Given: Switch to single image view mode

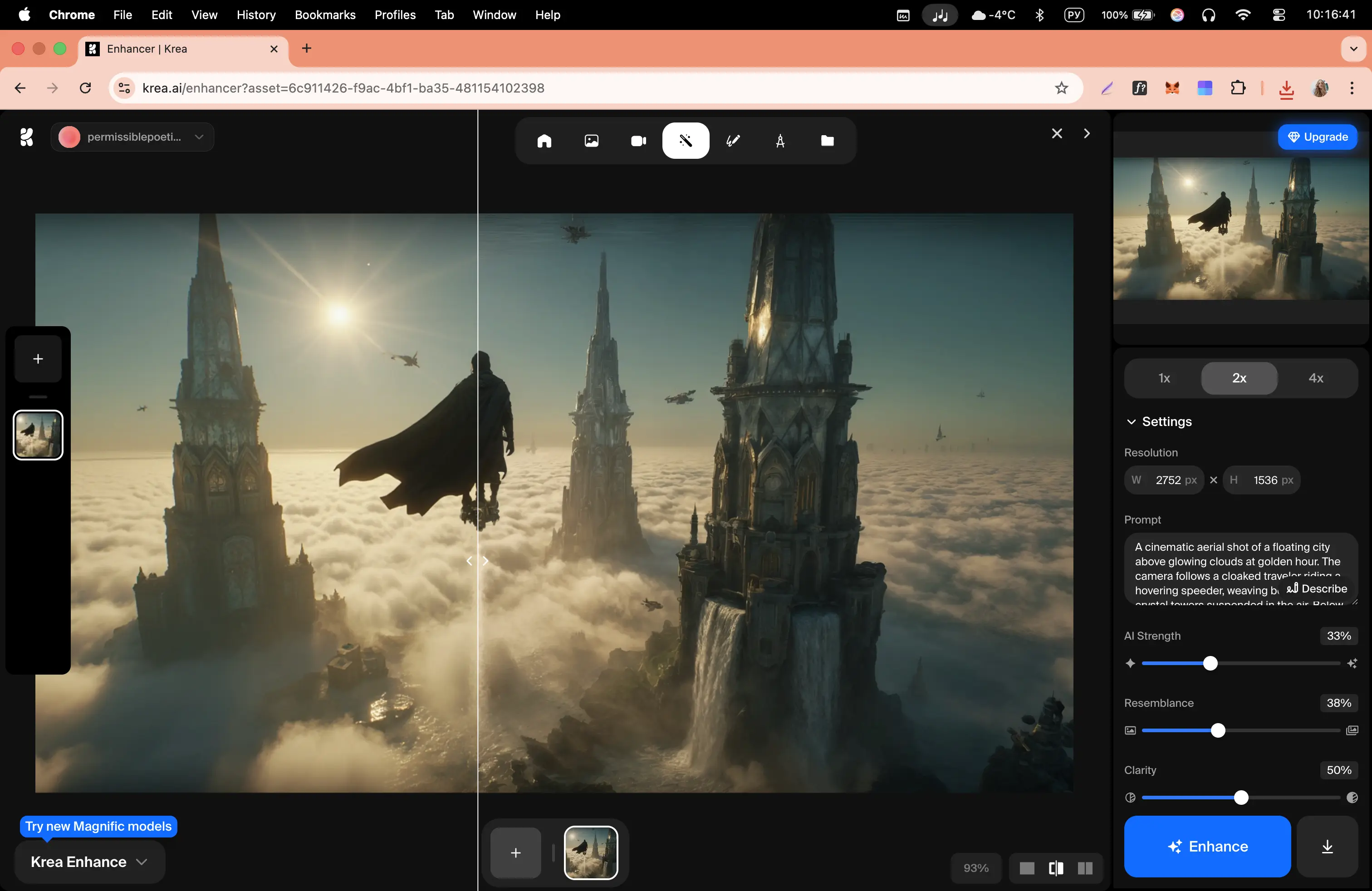Looking at the screenshot, I should 1027,868.
